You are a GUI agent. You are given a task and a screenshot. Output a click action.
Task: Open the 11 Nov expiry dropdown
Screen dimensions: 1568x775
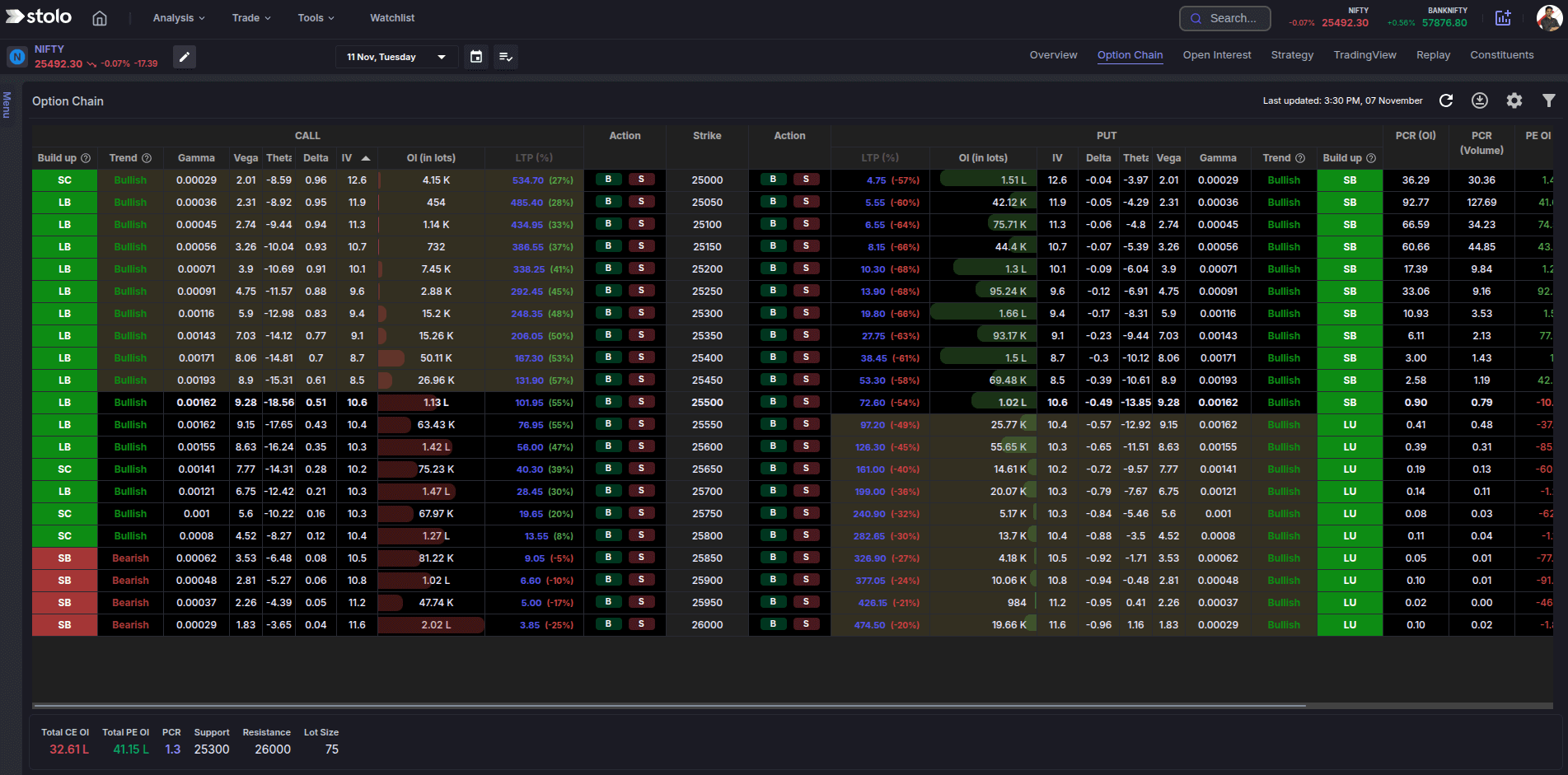(396, 56)
